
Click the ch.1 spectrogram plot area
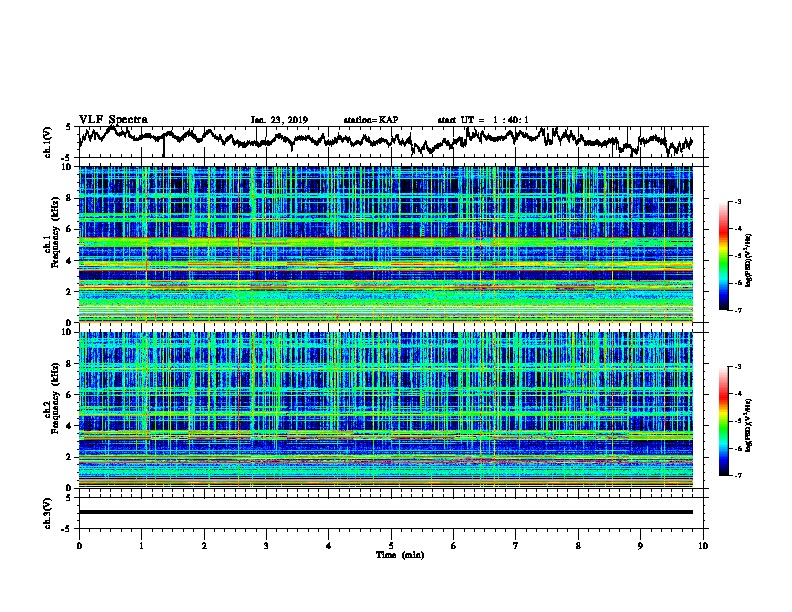point(385,244)
